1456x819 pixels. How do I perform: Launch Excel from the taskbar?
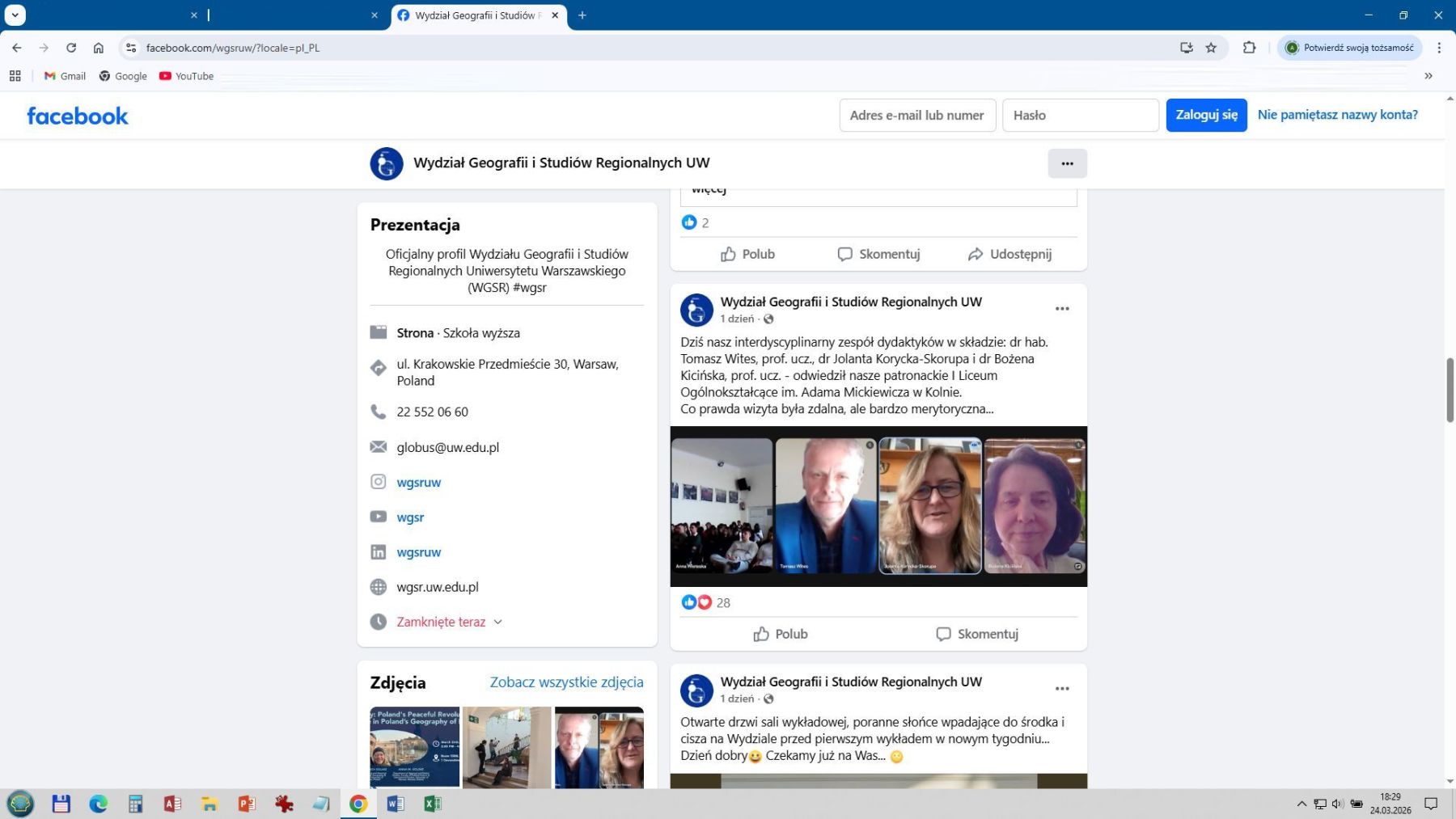(x=432, y=804)
